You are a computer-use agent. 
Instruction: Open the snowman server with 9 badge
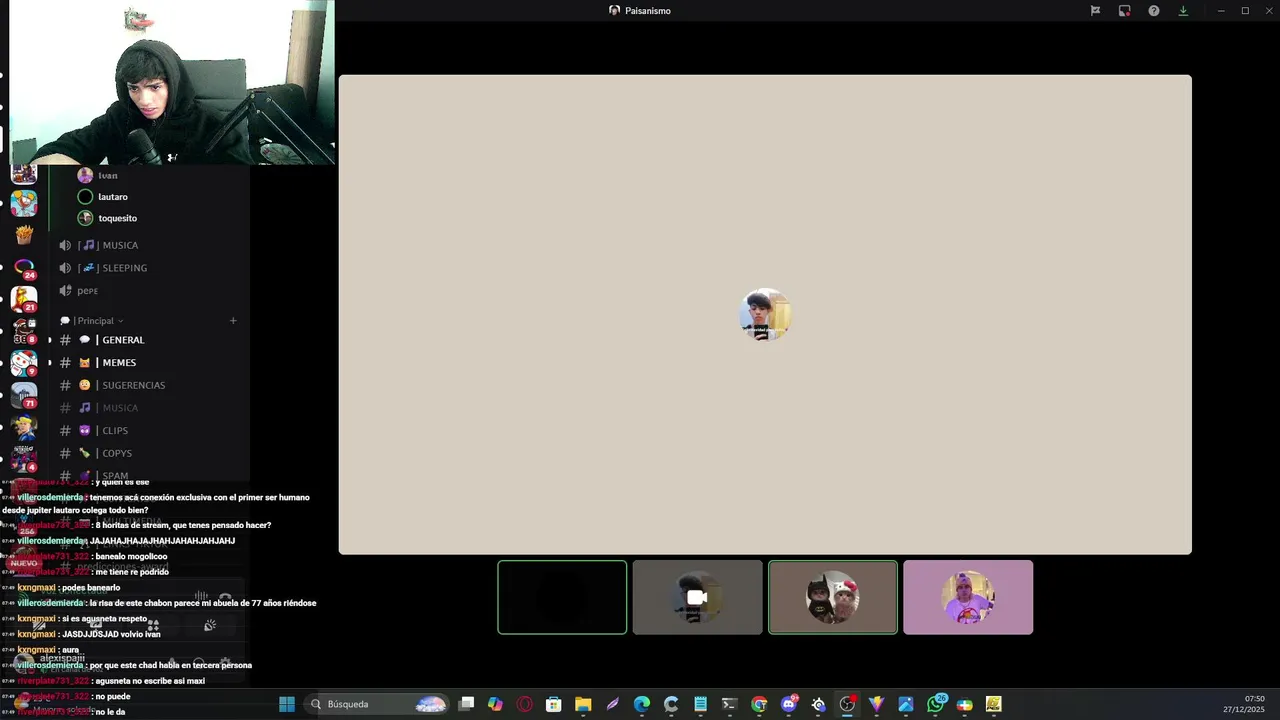tap(24, 363)
